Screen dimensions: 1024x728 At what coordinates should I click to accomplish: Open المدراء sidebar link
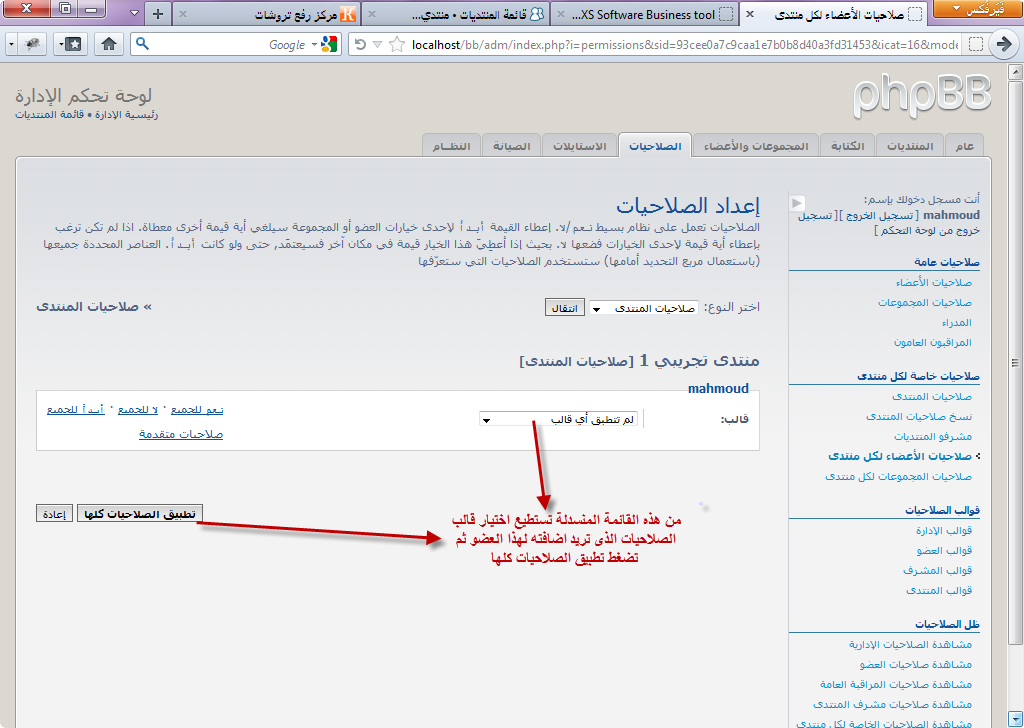tap(957, 323)
